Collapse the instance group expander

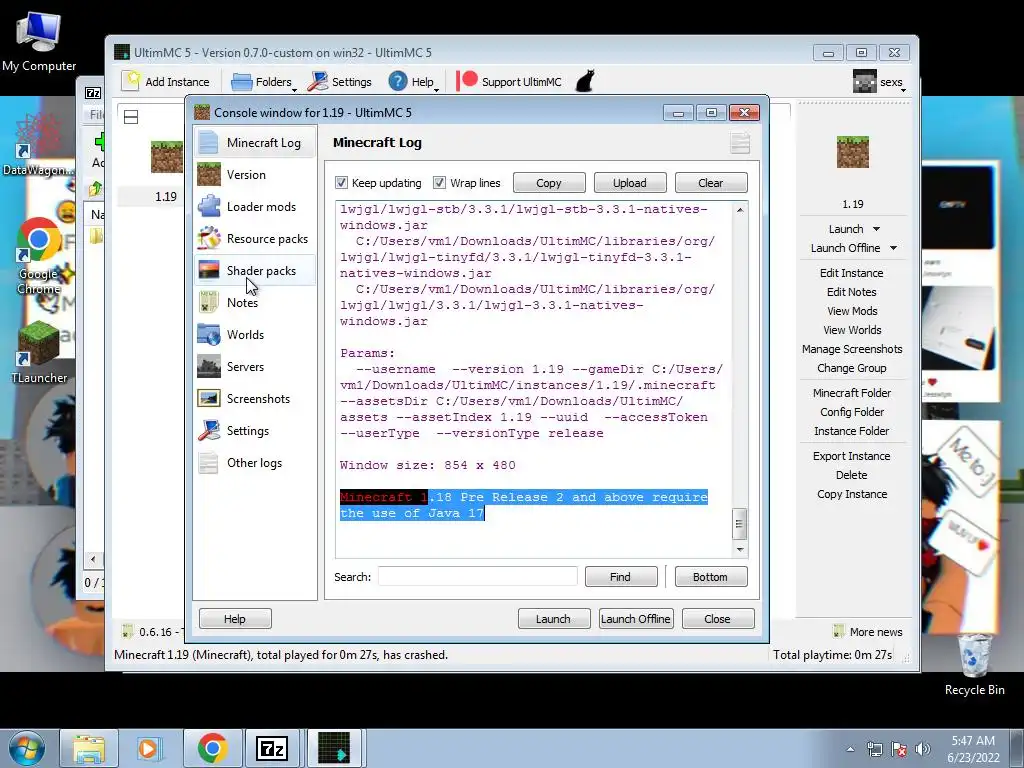(131, 117)
